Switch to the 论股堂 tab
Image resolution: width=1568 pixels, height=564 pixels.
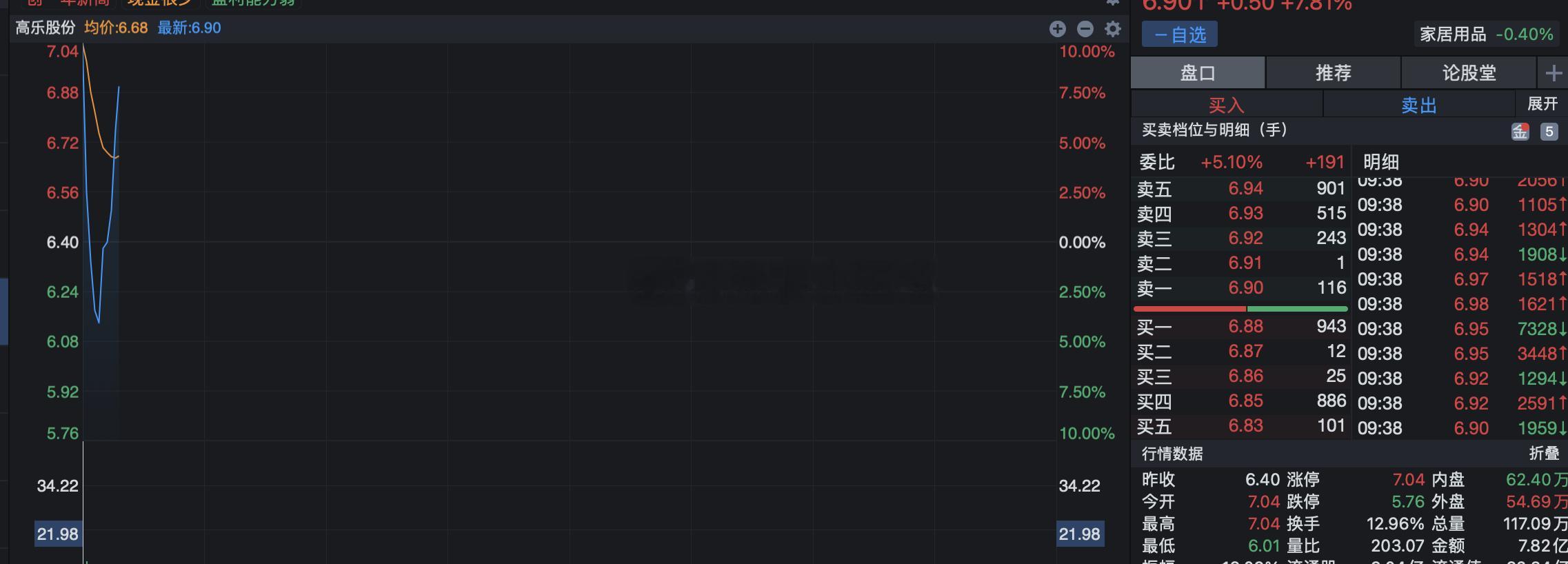tap(1469, 73)
